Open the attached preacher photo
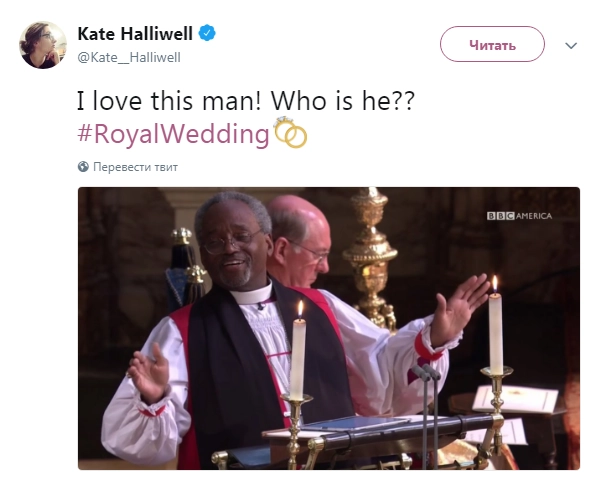The image size is (610, 479). pos(329,328)
